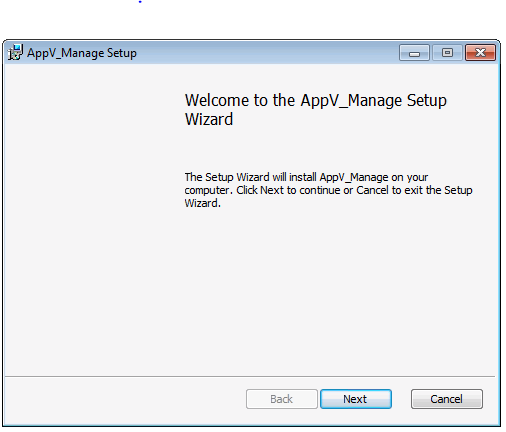Click the horizontal separator line above the buttons
Screen dimensions: 506x432
point(250,377)
